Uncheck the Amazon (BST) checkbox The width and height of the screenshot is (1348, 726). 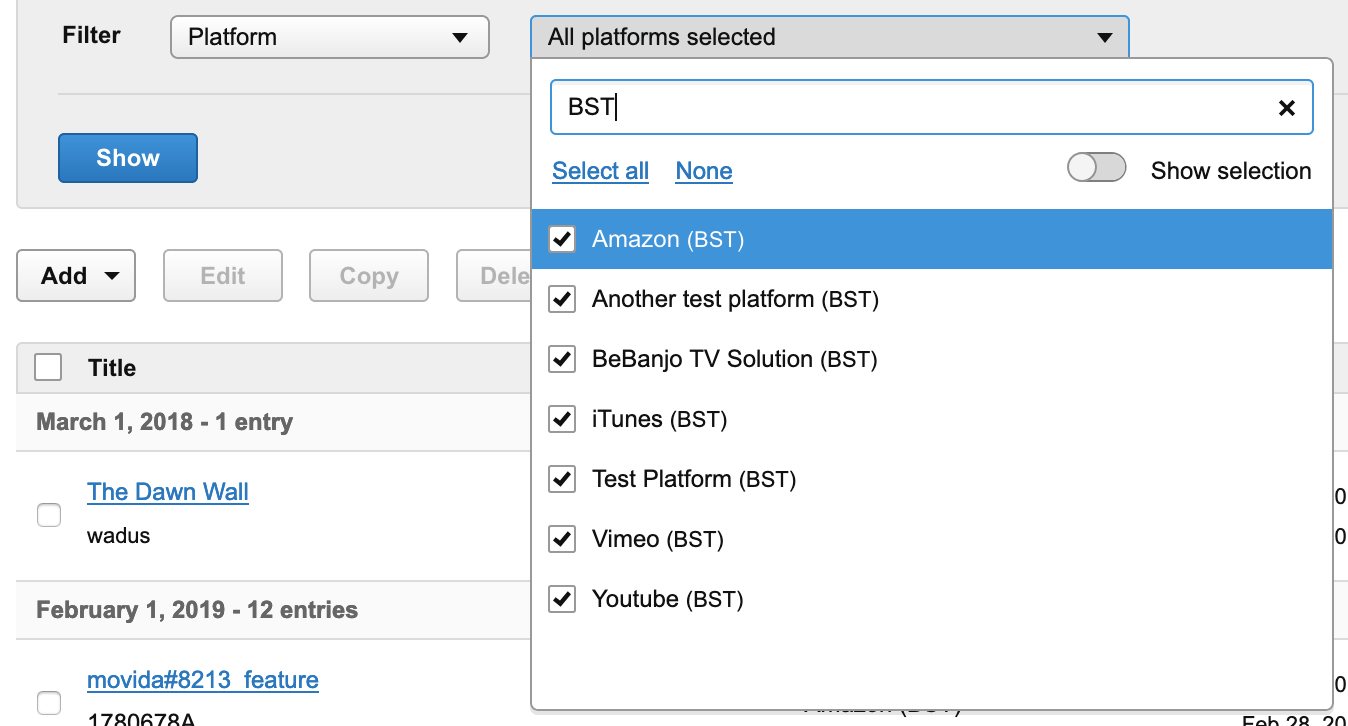tap(563, 239)
